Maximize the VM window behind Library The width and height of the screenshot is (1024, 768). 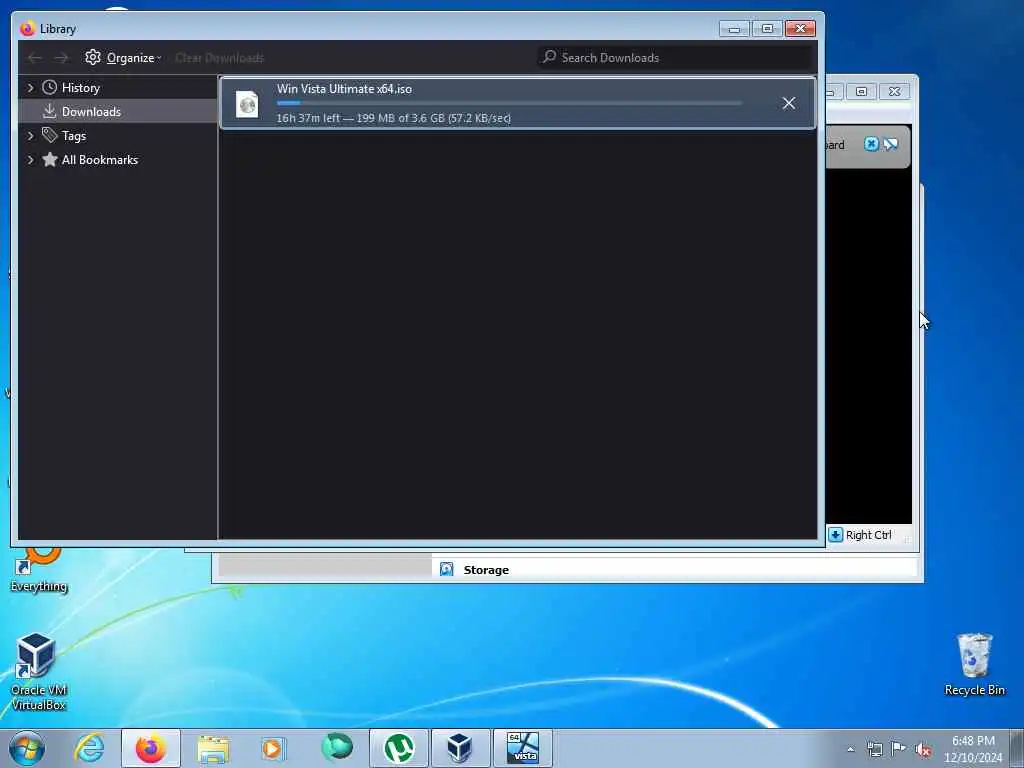point(861,91)
